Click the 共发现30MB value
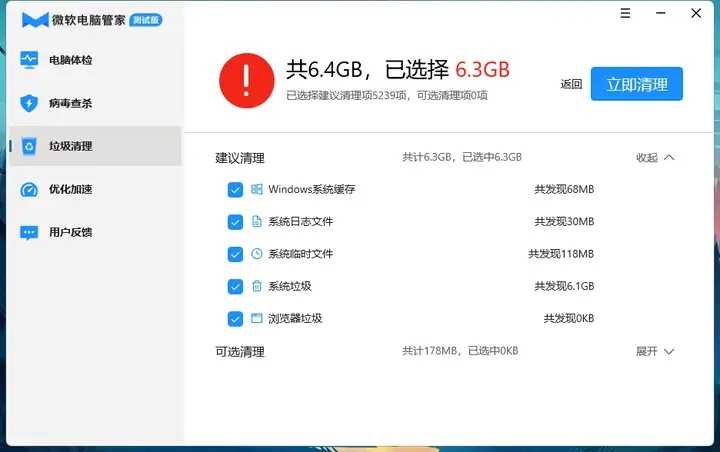The width and height of the screenshot is (720, 452). click(x=564, y=221)
